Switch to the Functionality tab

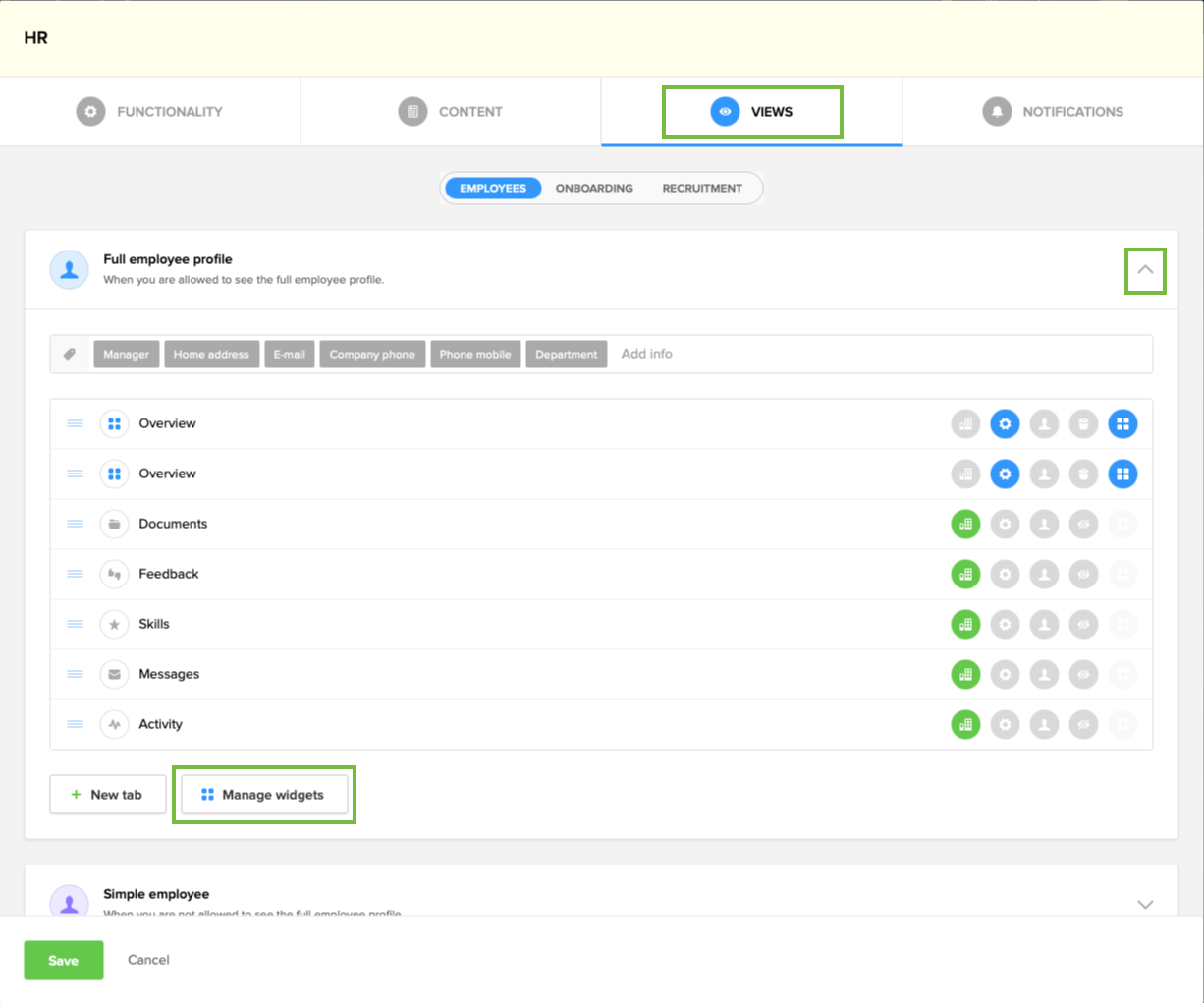click(x=150, y=112)
